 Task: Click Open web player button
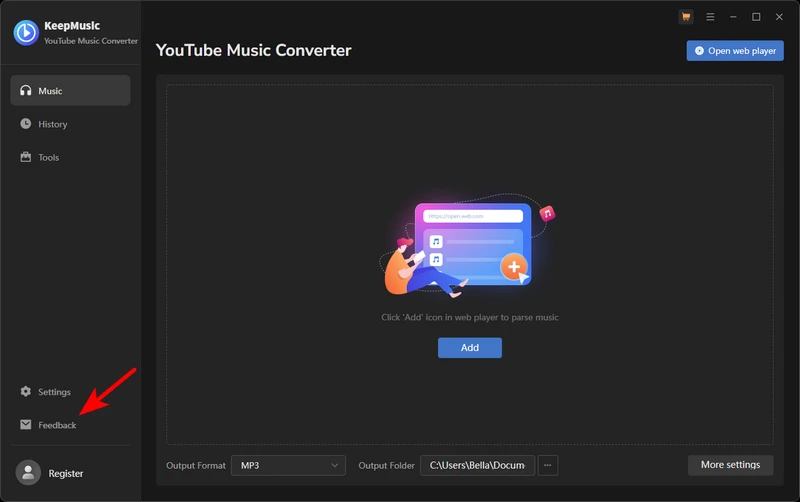click(x=735, y=51)
